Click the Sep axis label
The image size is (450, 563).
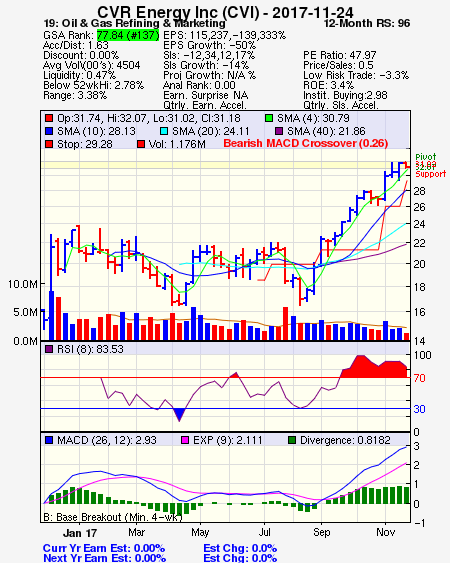[x=321, y=532]
